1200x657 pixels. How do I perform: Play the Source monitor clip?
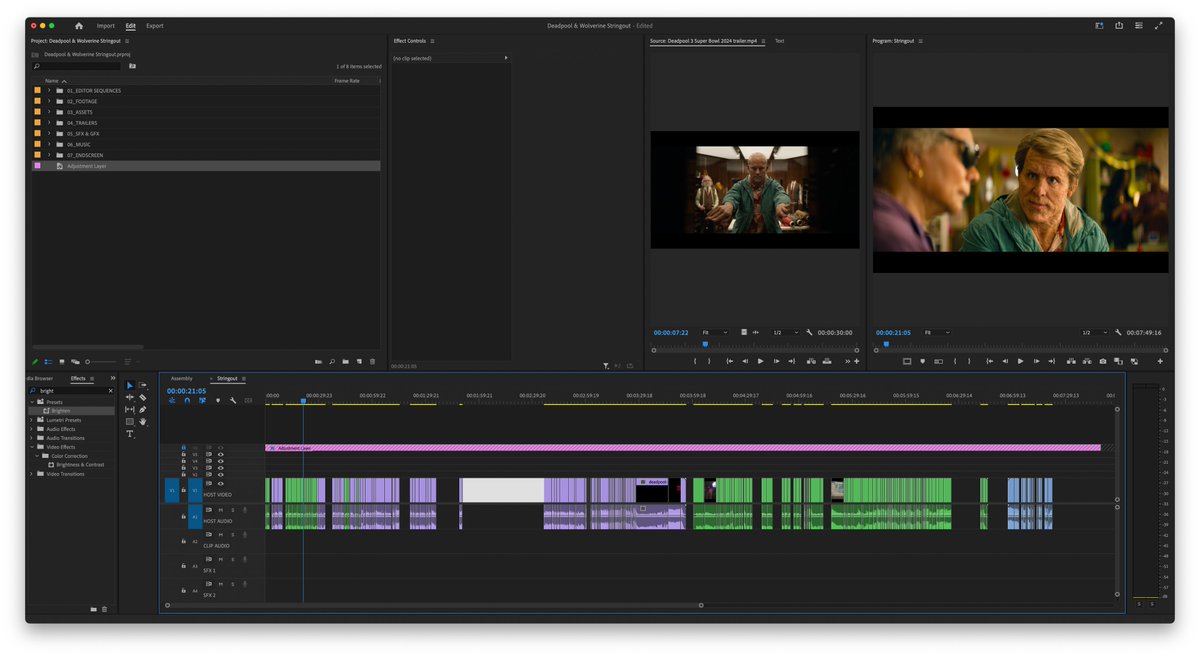tap(760, 361)
